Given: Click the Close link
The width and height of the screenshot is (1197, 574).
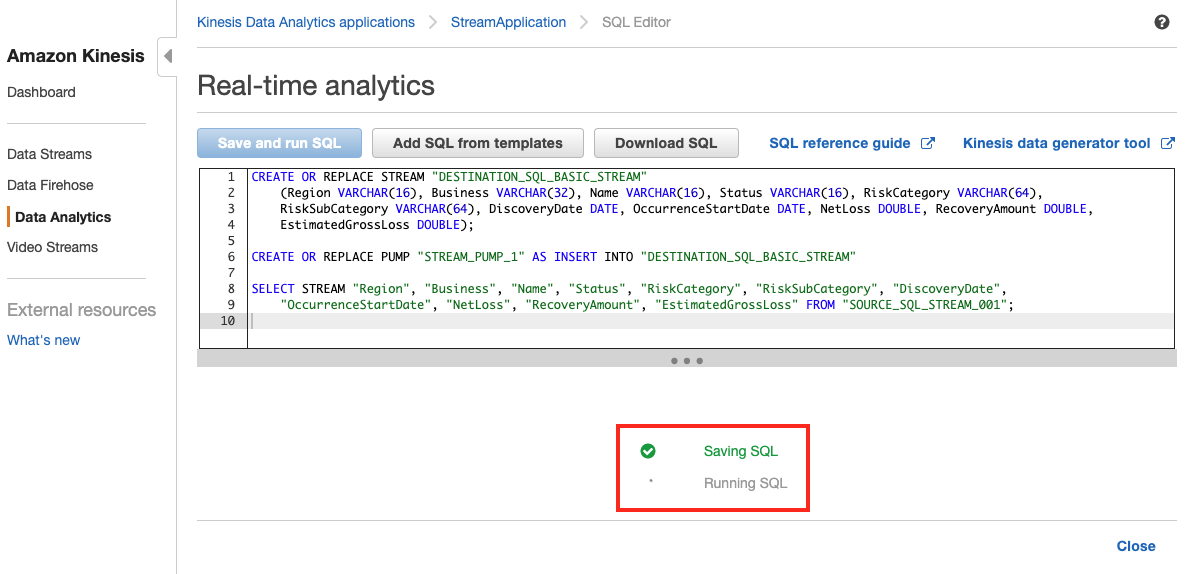Looking at the screenshot, I should [x=1136, y=546].
